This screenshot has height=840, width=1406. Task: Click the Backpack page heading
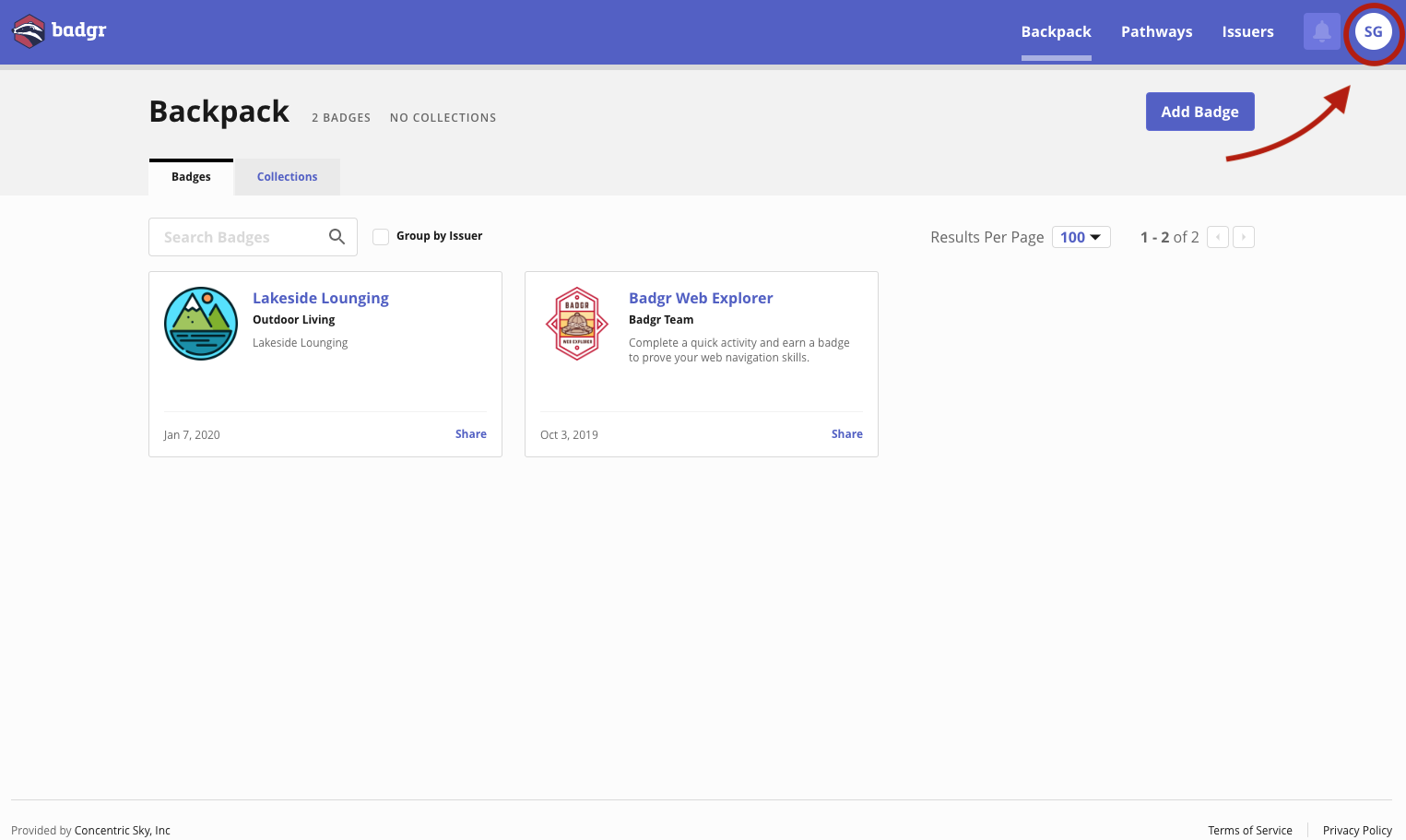click(219, 112)
